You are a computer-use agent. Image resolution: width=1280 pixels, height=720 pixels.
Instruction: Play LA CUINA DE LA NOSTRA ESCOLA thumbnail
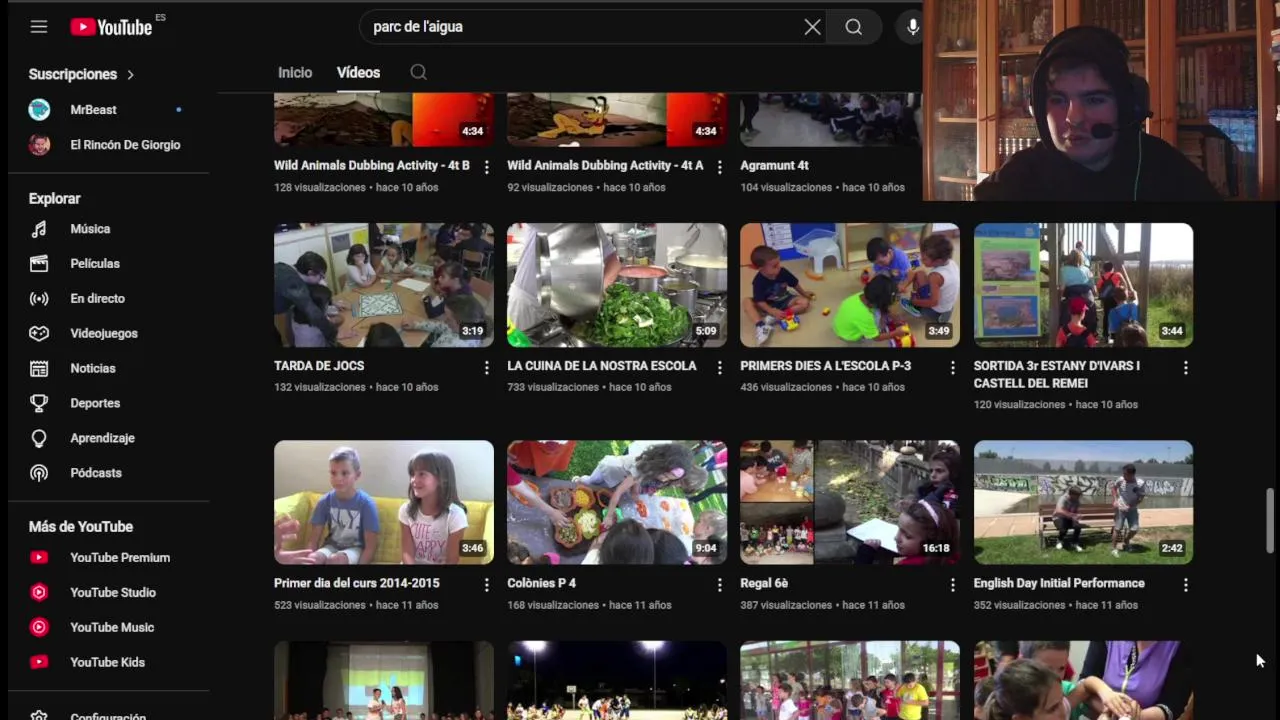point(617,285)
